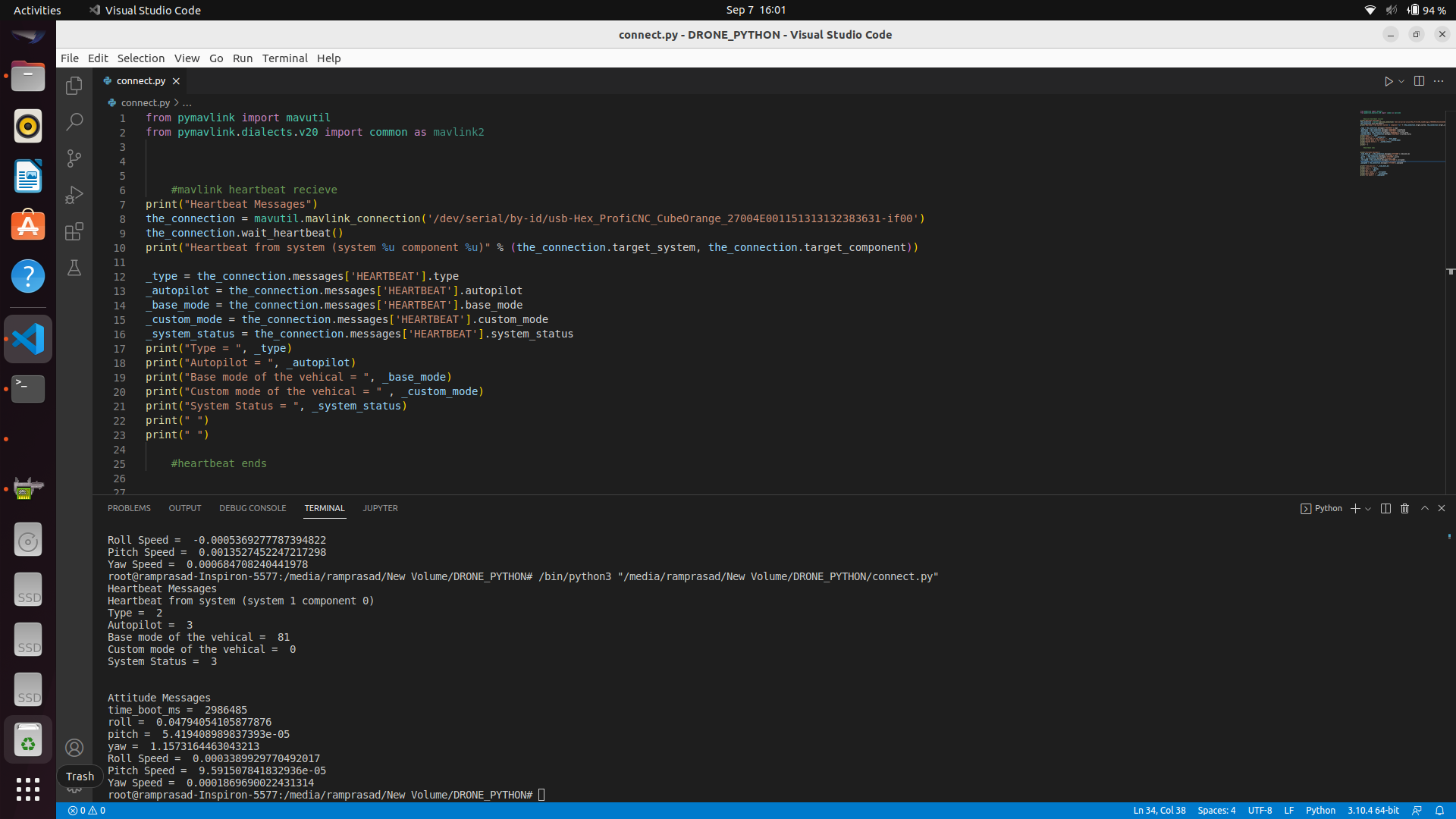Screen dimensions: 1456x819
Task: Maximize terminal panel size toggle
Action: [x=1424, y=508]
